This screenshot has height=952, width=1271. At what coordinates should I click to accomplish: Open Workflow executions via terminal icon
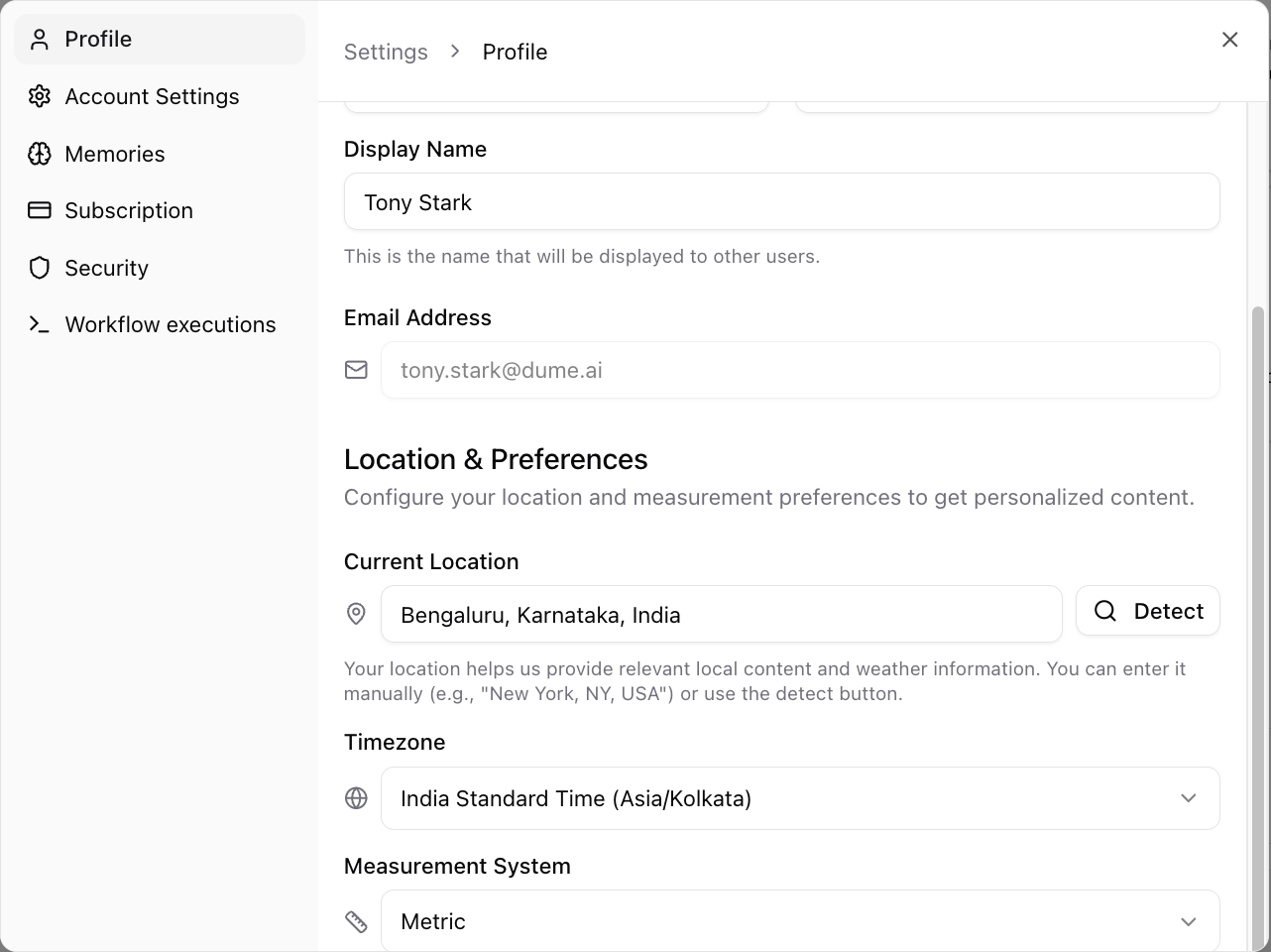click(x=39, y=324)
